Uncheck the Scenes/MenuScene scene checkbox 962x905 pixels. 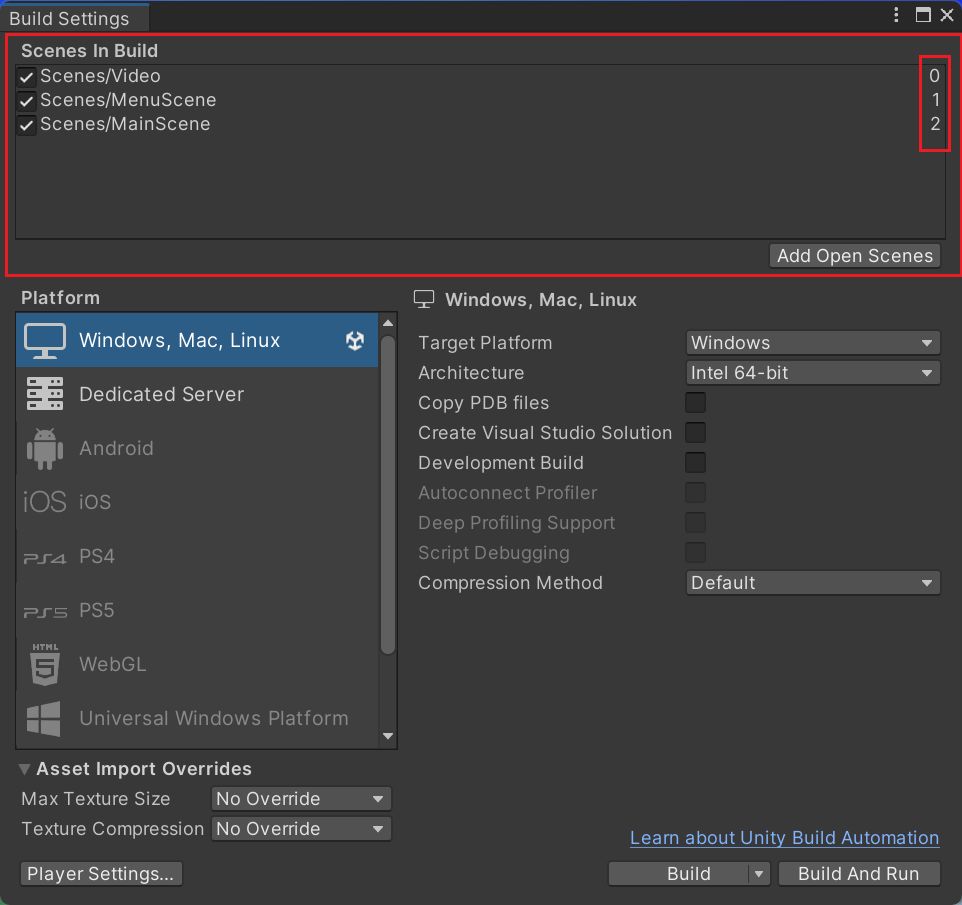tap(26, 101)
